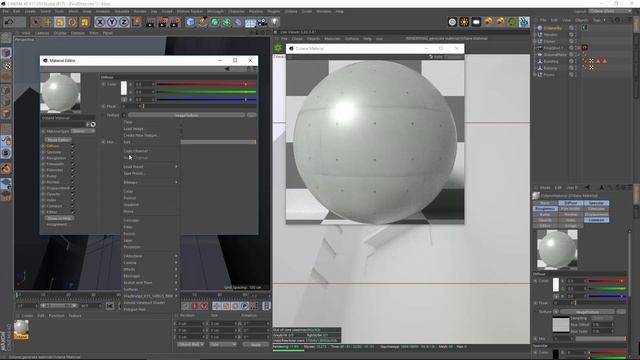640x360 pixels.
Task: Open the Render Settings icon
Action: (176, 22)
